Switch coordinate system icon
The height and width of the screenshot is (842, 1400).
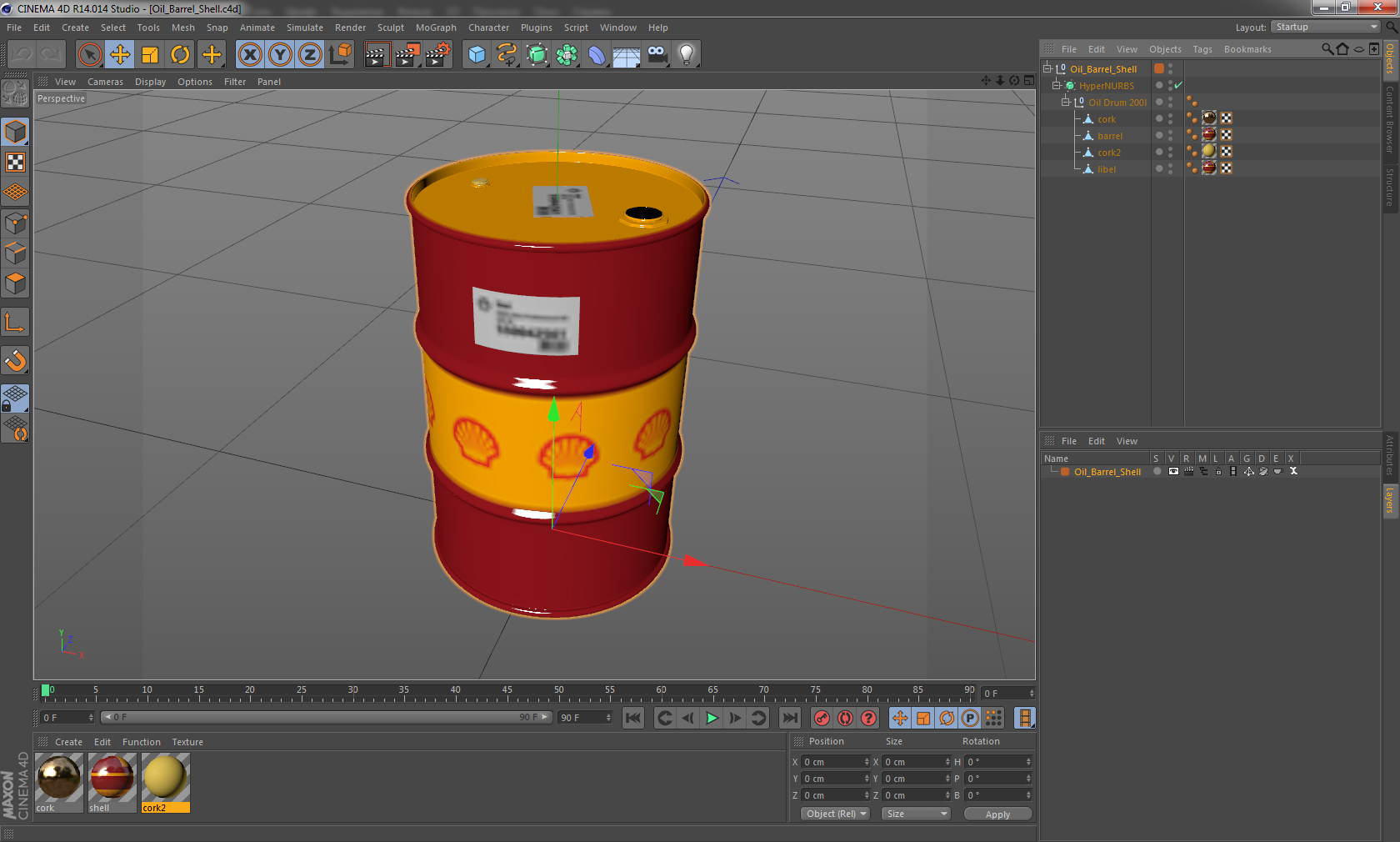pyautogui.click(x=340, y=55)
